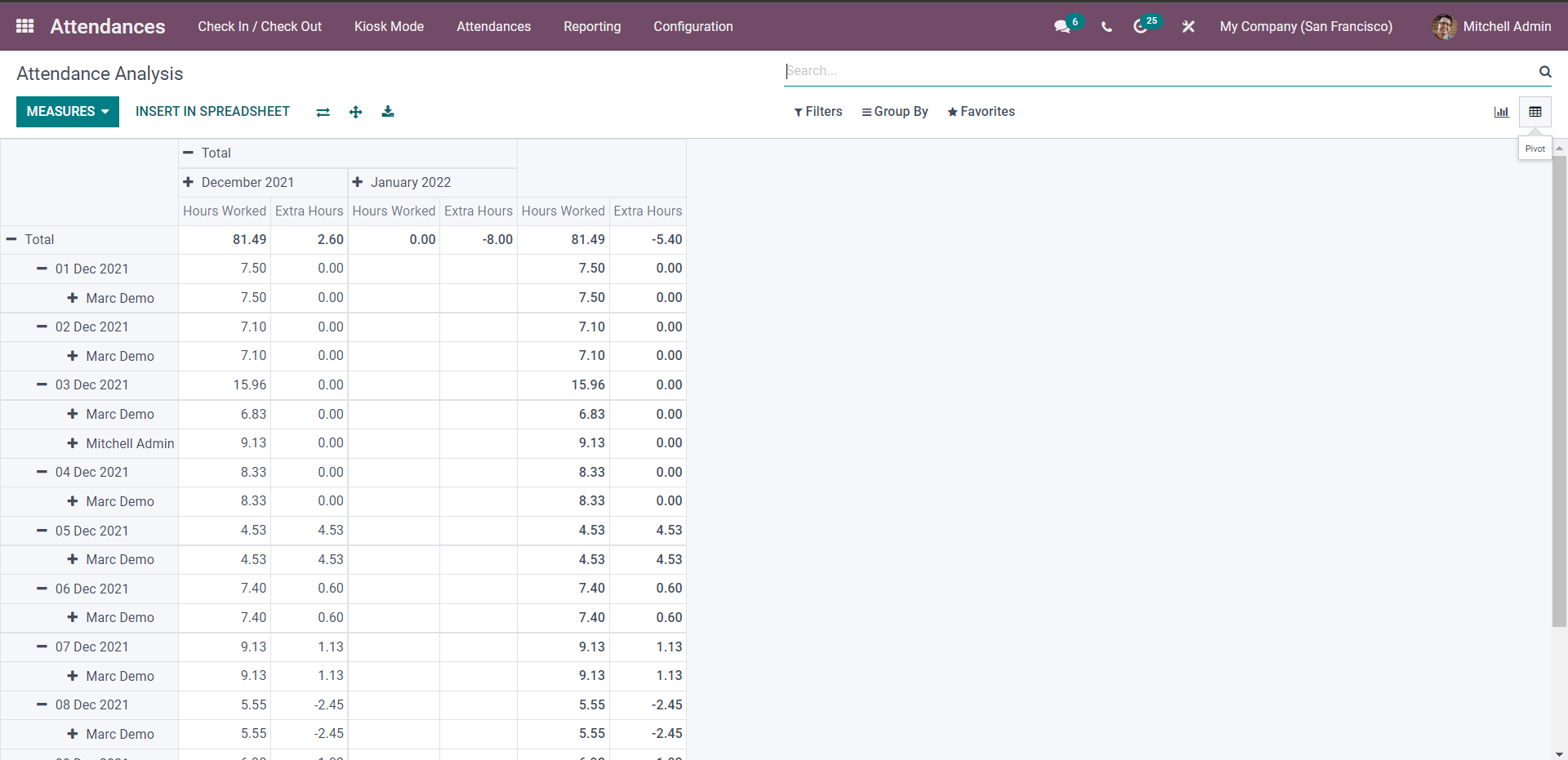Click Mitchell Admin avatar picture

[1444, 26]
